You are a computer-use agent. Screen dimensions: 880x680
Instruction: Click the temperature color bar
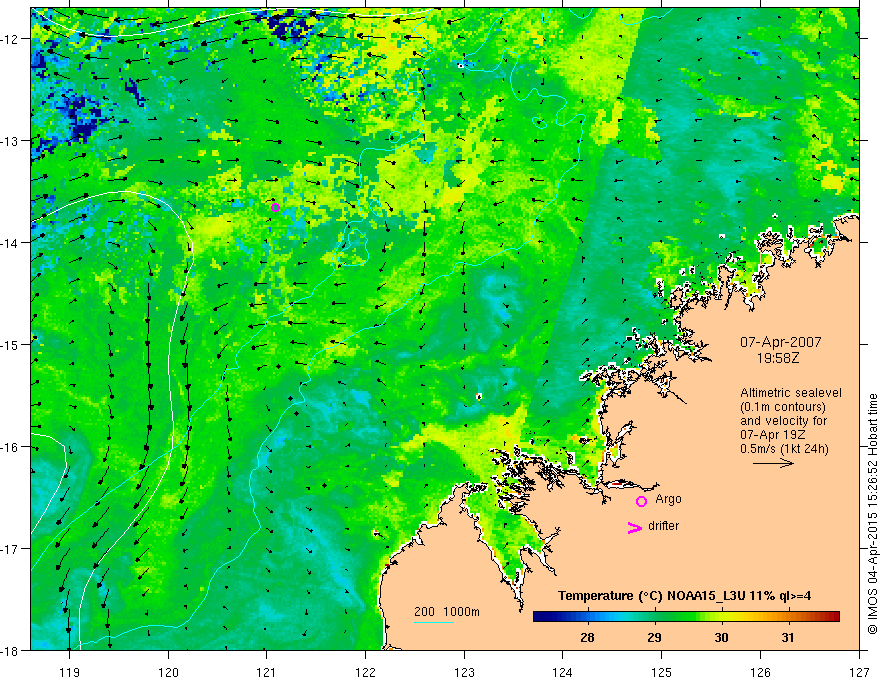pos(686,616)
